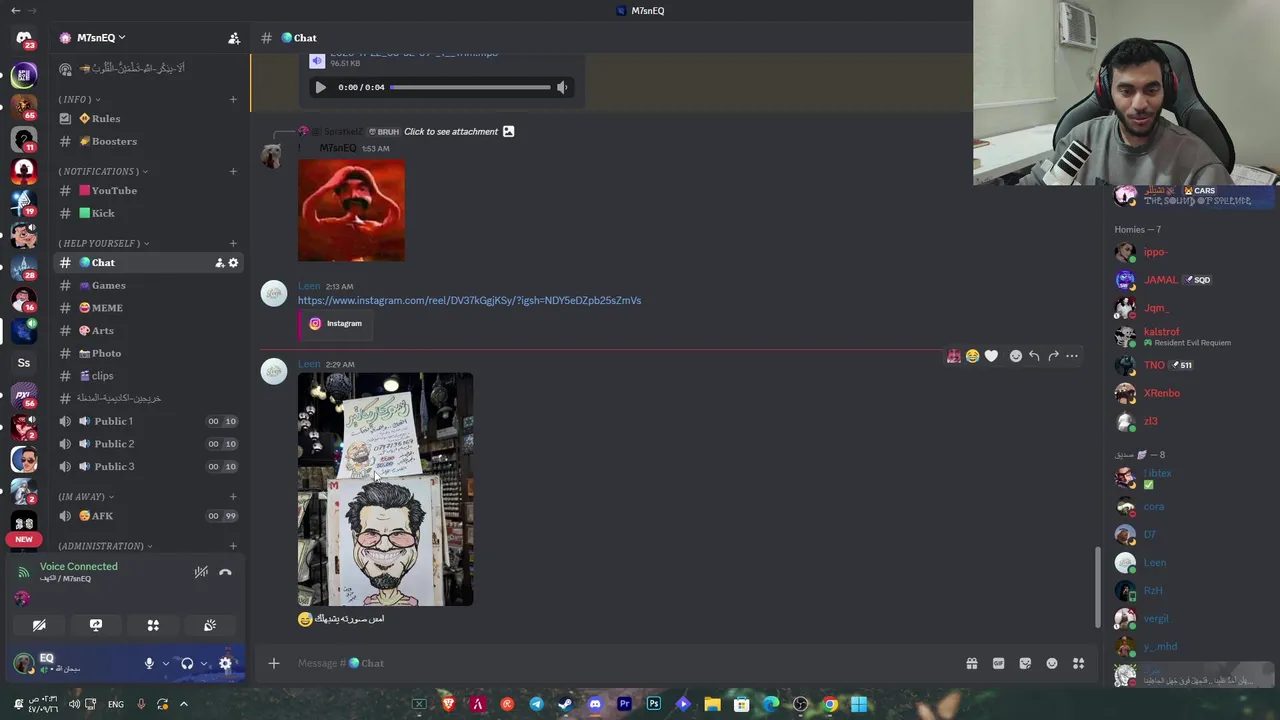Open the YouTube channel
The image size is (1280, 720).
(148, 190)
